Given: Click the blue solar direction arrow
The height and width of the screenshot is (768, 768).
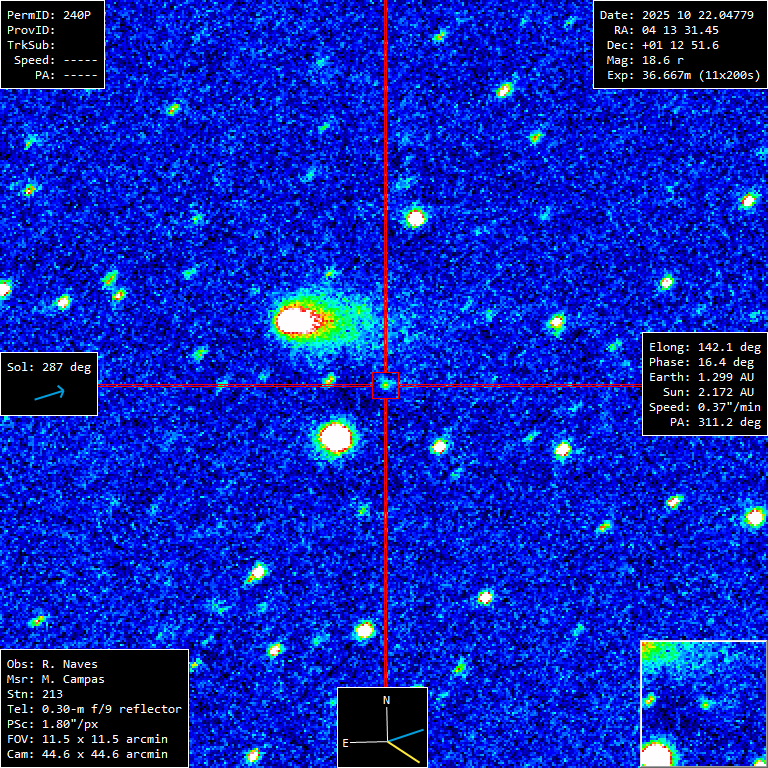Looking at the screenshot, I should pyautogui.click(x=49, y=393).
